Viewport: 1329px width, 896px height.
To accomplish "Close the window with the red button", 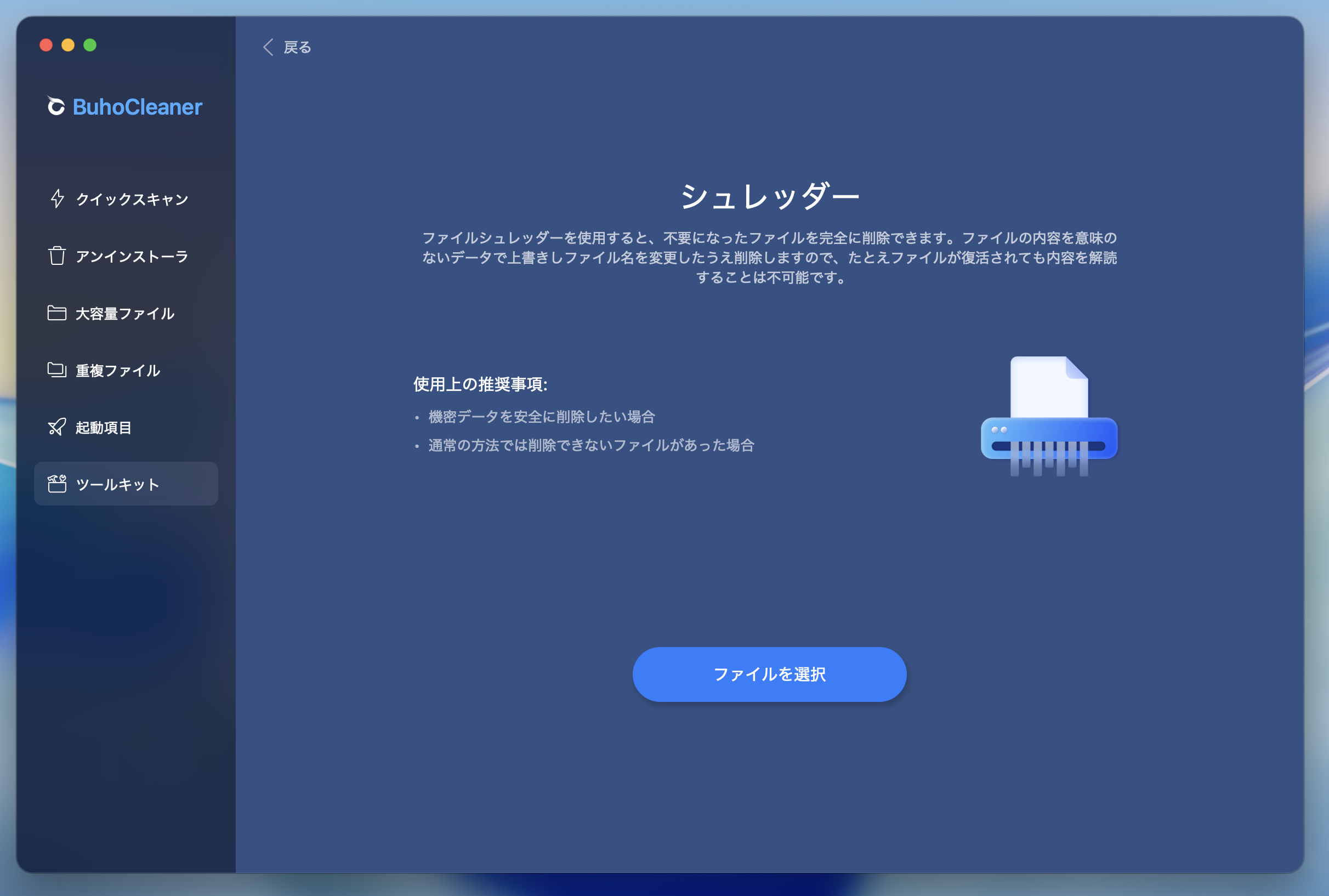I will [x=46, y=45].
